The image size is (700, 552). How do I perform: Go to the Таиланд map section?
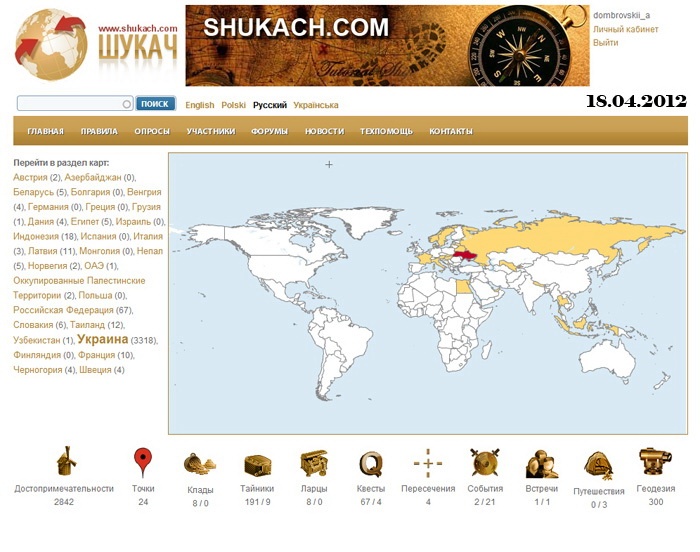[x=88, y=325]
